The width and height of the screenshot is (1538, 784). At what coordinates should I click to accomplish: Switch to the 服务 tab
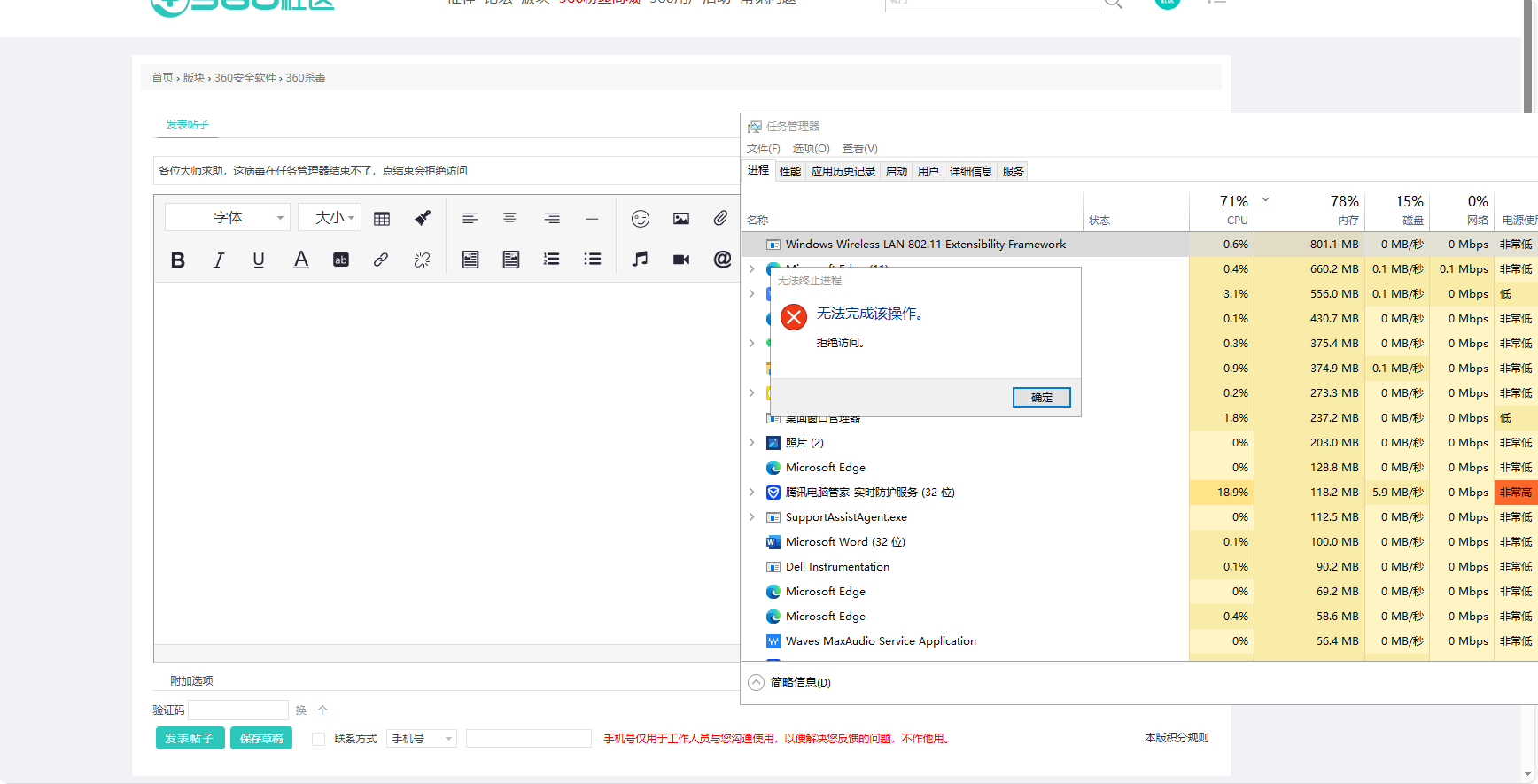point(1014,172)
